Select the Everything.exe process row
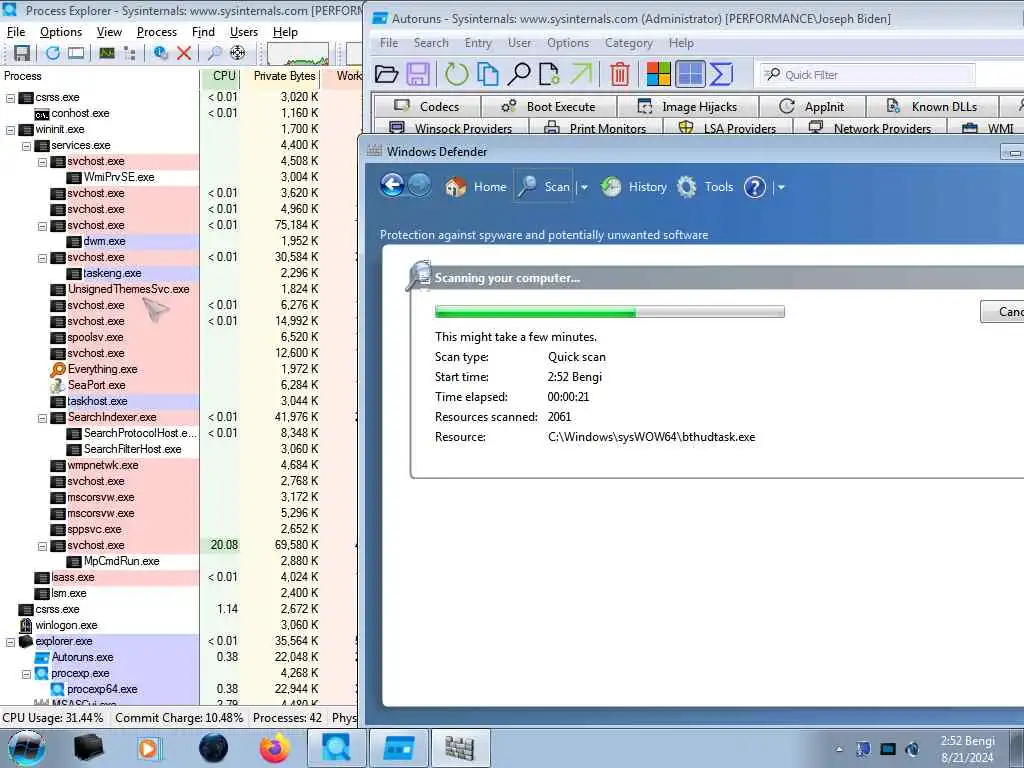Image resolution: width=1024 pixels, height=768 pixels. (x=103, y=370)
